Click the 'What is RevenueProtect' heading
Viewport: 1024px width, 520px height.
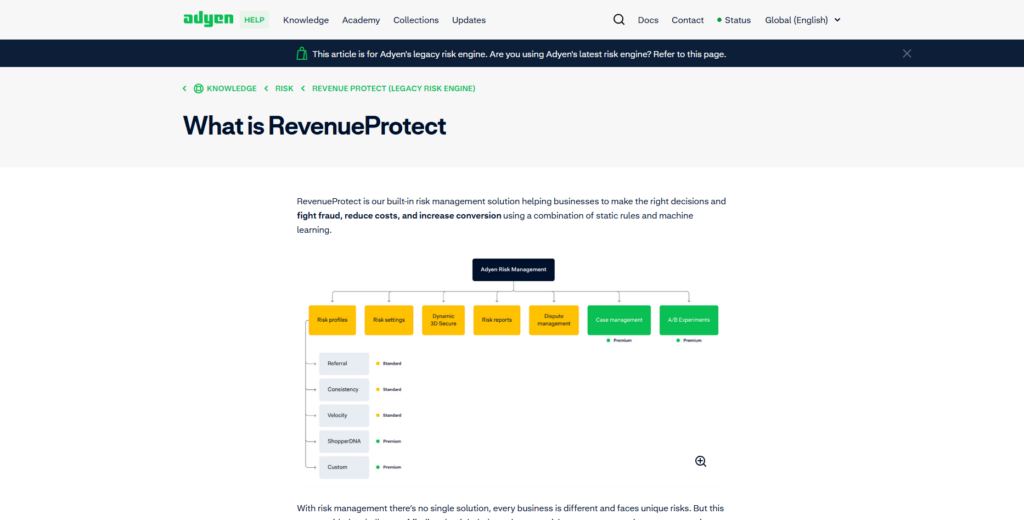pyautogui.click(x=315, y=125)
